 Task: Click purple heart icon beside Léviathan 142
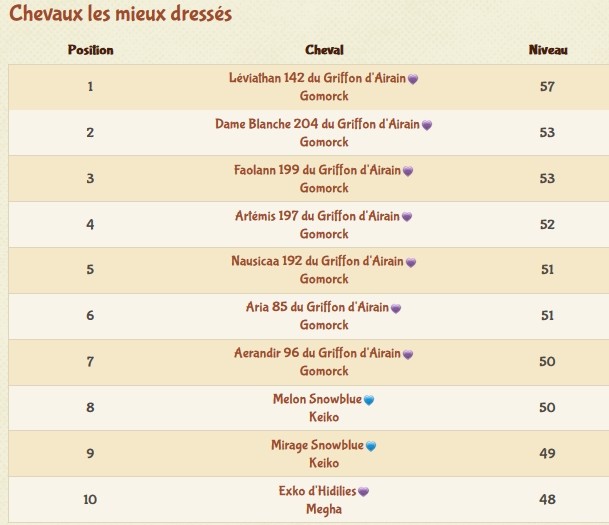413,79
